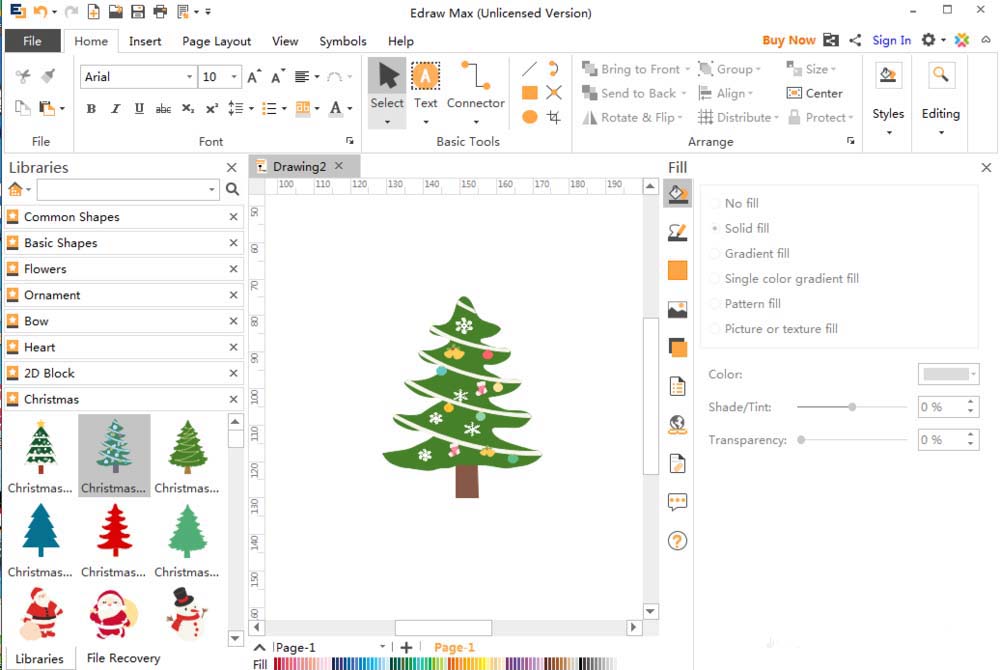Apply strikethrough formatting

163,108
